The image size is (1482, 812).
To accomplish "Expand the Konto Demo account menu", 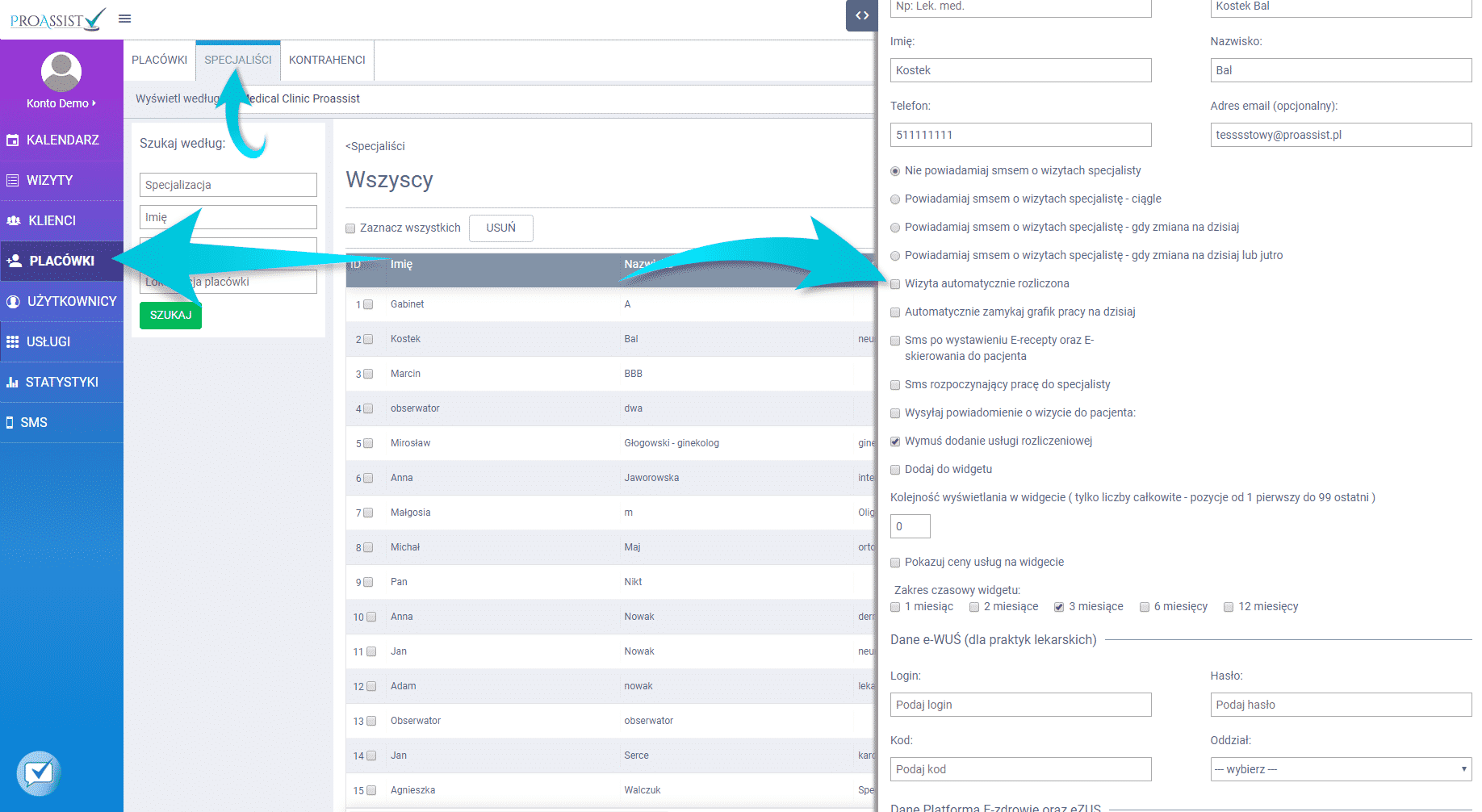I will 61,103.
